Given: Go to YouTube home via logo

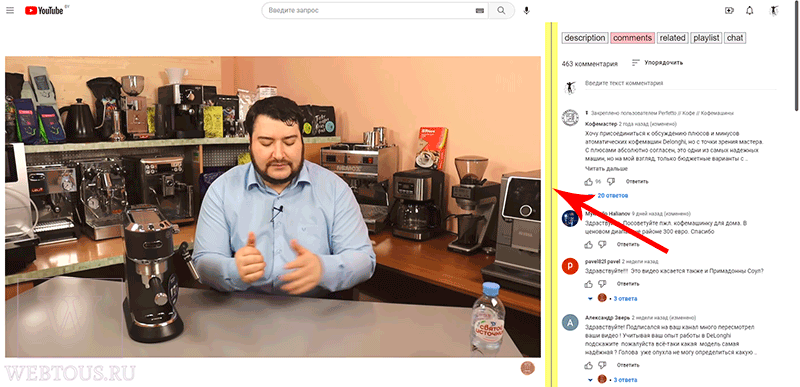Looking at the screenshot, I should tap(44, 10).
